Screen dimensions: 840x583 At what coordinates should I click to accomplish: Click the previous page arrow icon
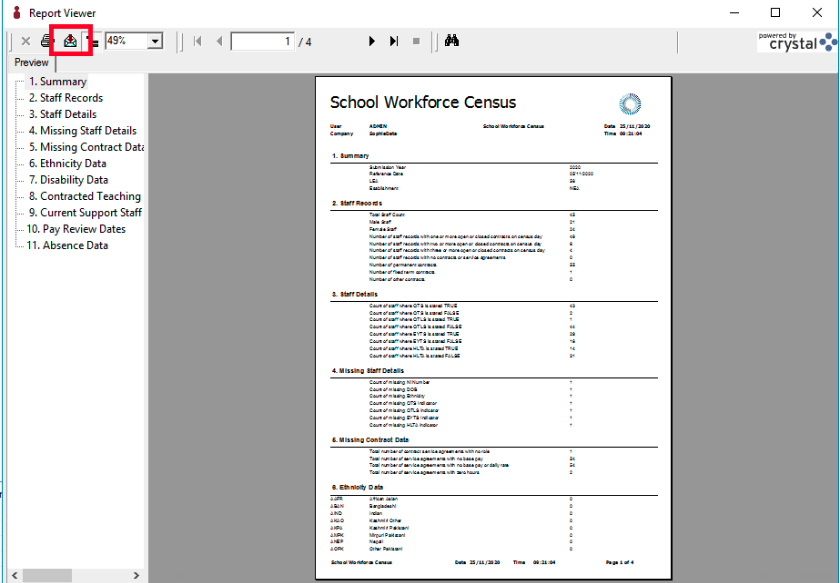click(x=220, y=41)
